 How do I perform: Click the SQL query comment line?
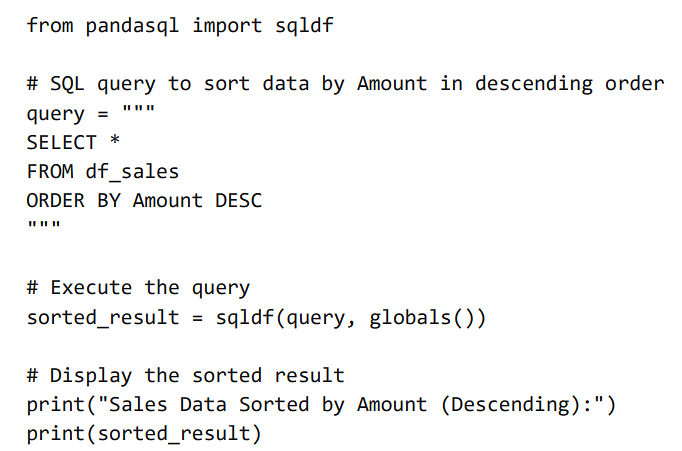point(346,84)
